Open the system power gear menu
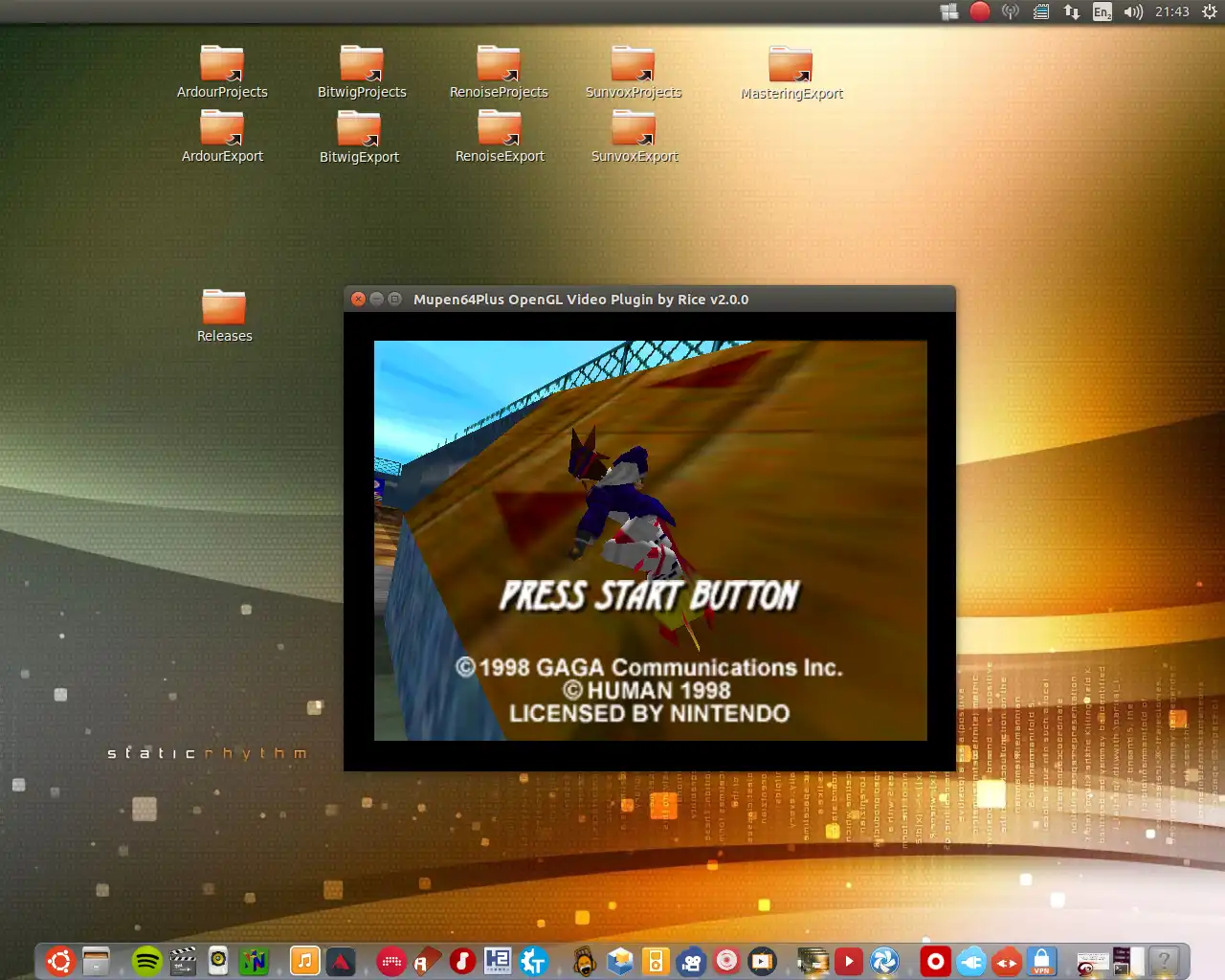This screenshot has width=1225, height=980. pyautogui.click(x=1210, y=11)
